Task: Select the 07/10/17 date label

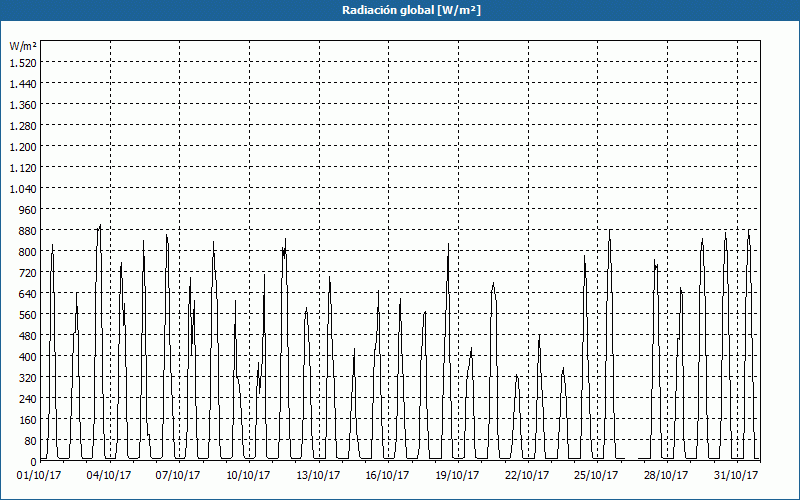Action: click(178, 476)
